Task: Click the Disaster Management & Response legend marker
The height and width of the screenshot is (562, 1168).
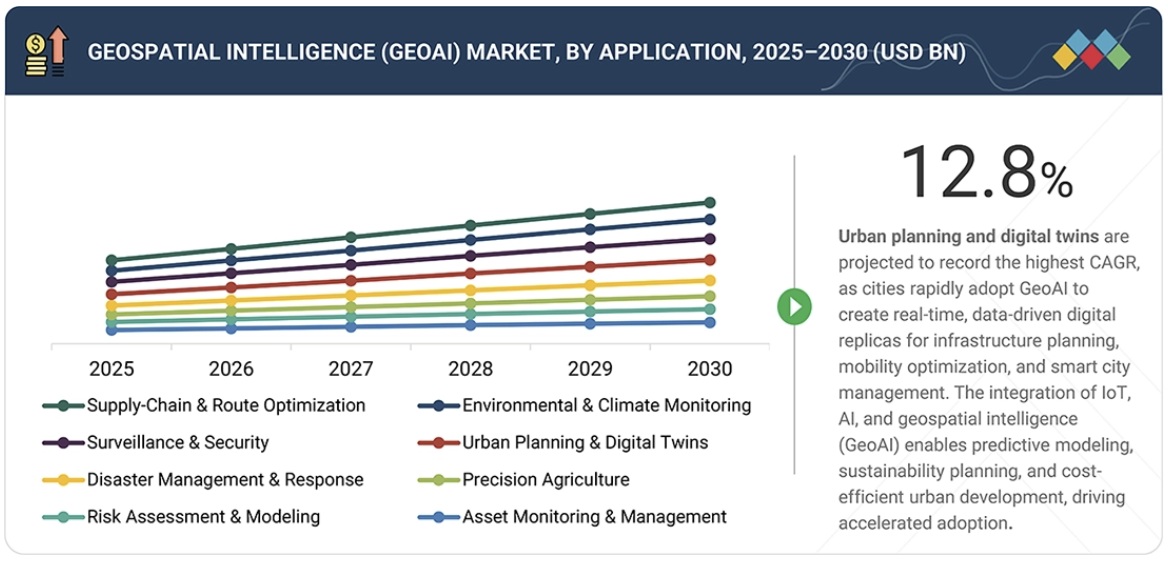Action: pos(63,480)
